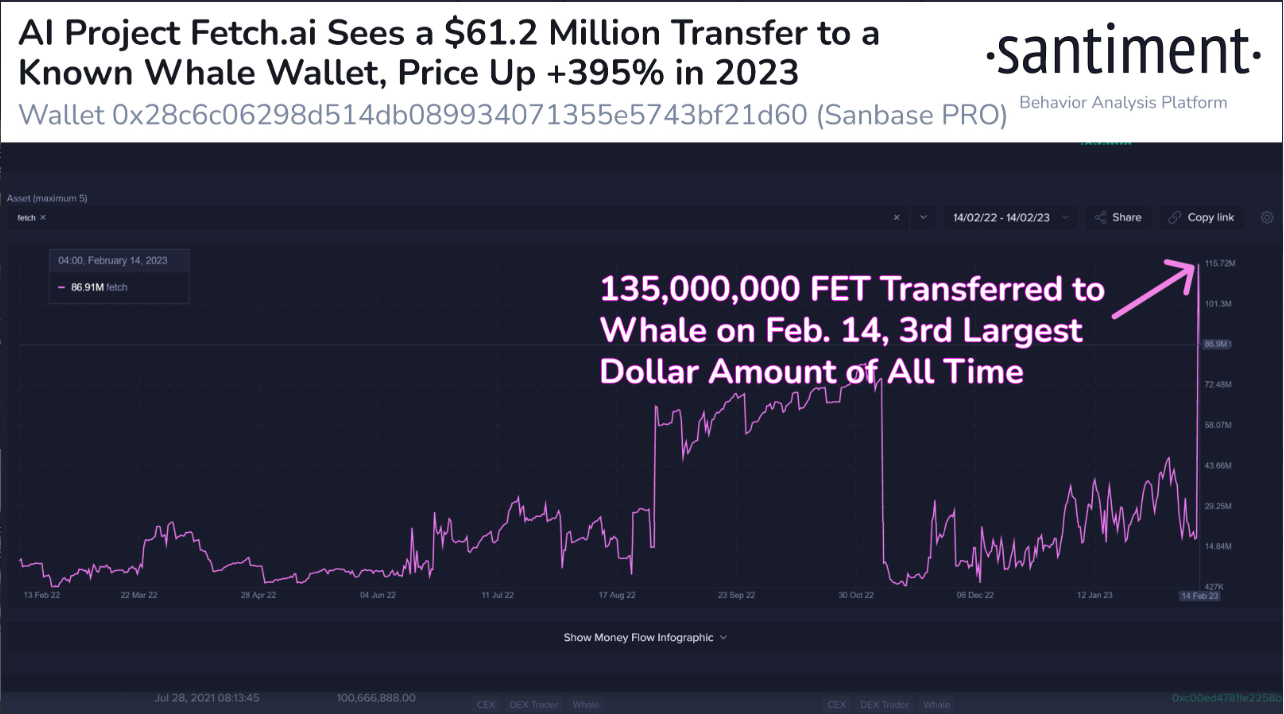
Task: Expand Show Money Flow Infographic
Action: coord(645,637)
